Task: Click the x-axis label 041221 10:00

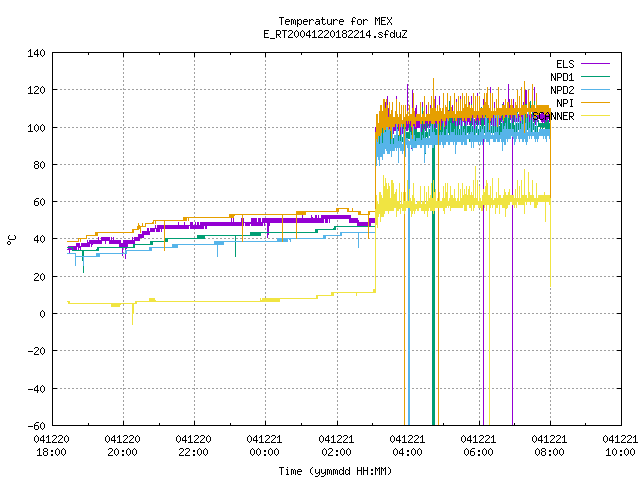Action: pos(620,446)
